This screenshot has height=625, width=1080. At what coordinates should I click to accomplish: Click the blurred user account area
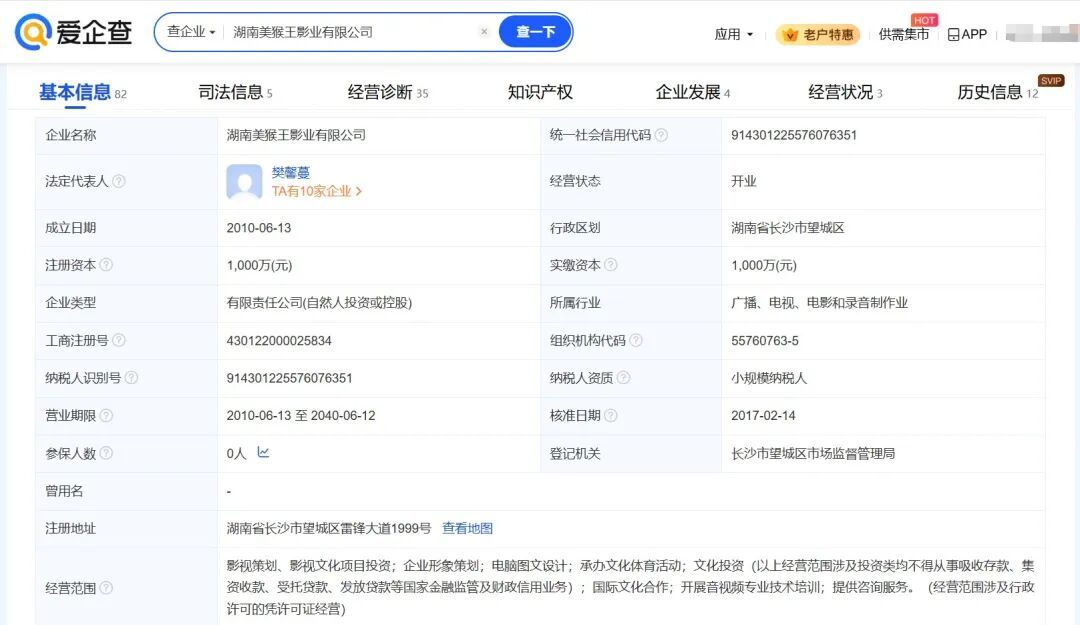(1041, 33)
